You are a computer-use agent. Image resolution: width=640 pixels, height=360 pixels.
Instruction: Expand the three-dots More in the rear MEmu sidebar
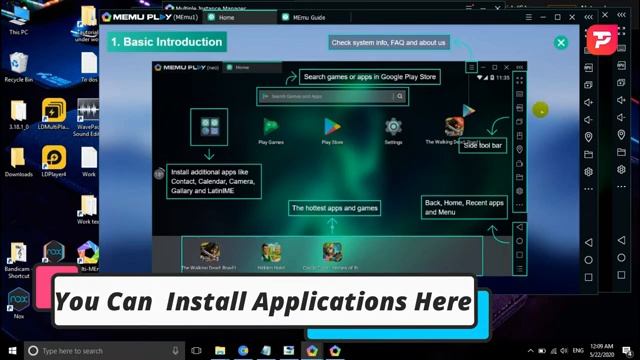click(621, 187)
